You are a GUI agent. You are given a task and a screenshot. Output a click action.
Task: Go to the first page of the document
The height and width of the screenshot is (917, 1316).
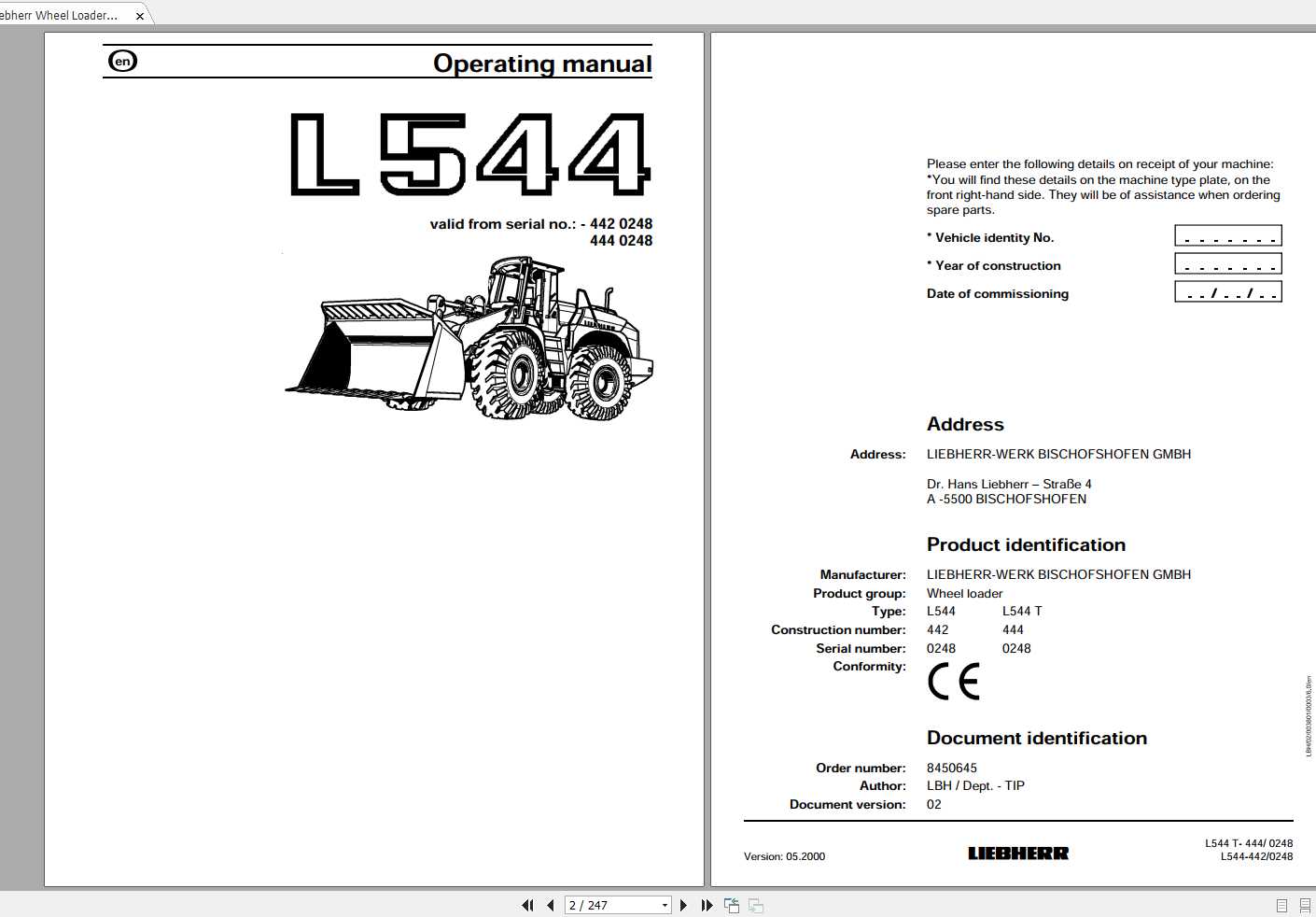[x=528, y=905]
